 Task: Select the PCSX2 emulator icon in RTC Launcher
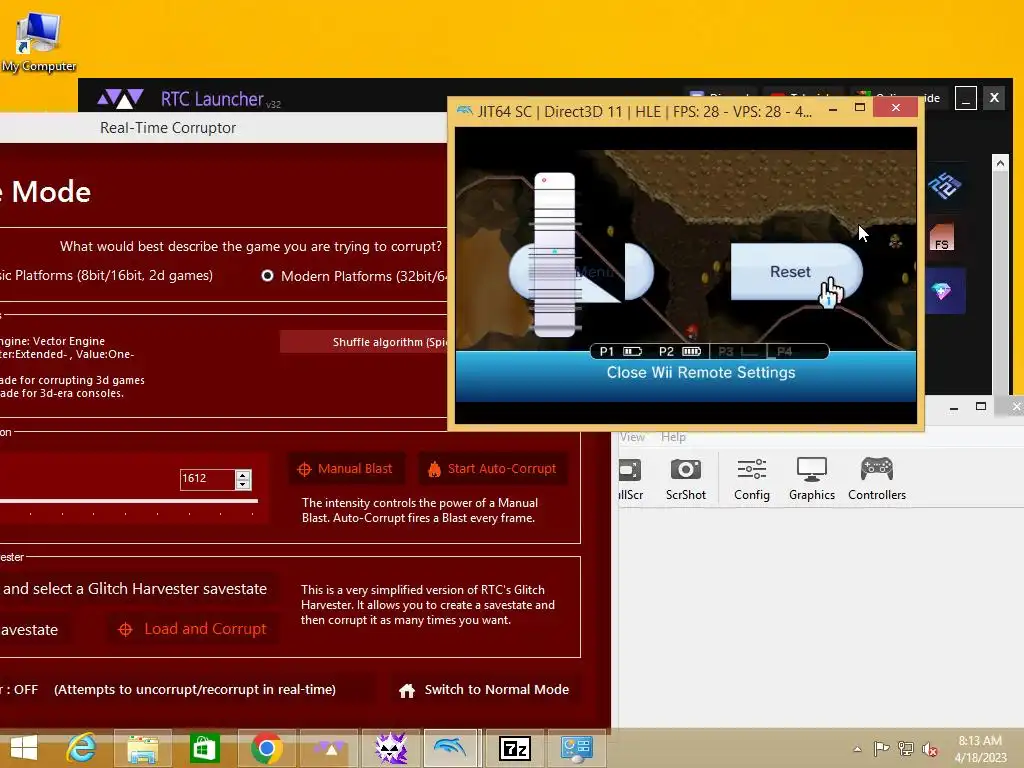(944, 187)
